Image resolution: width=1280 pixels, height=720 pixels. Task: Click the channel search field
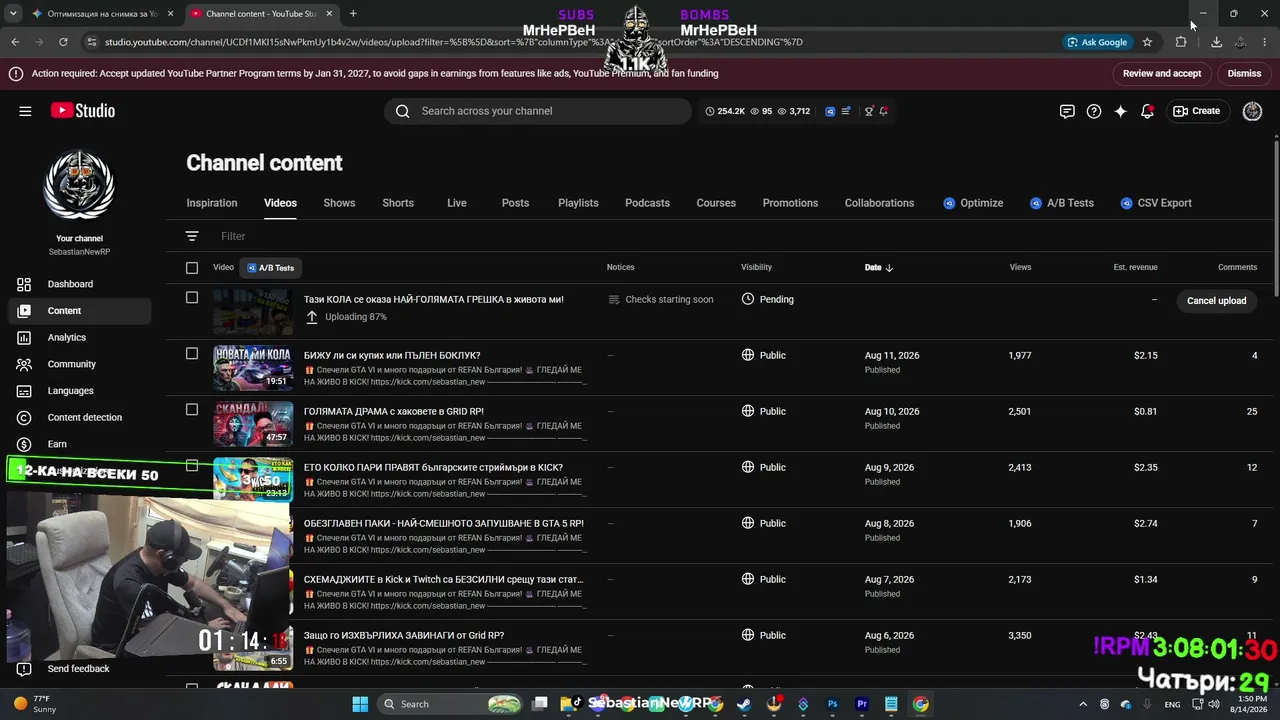pos(538,111)
